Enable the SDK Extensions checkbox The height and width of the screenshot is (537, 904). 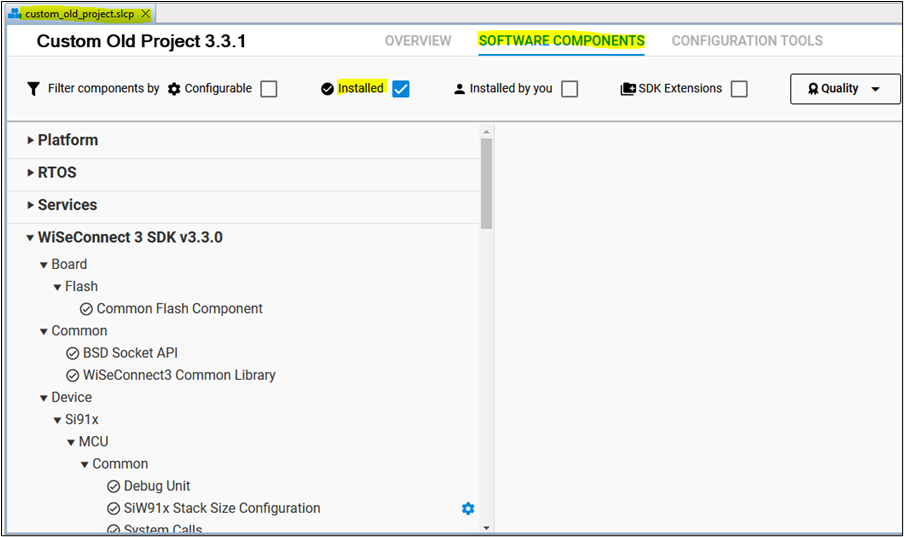(x=739, y=89)
